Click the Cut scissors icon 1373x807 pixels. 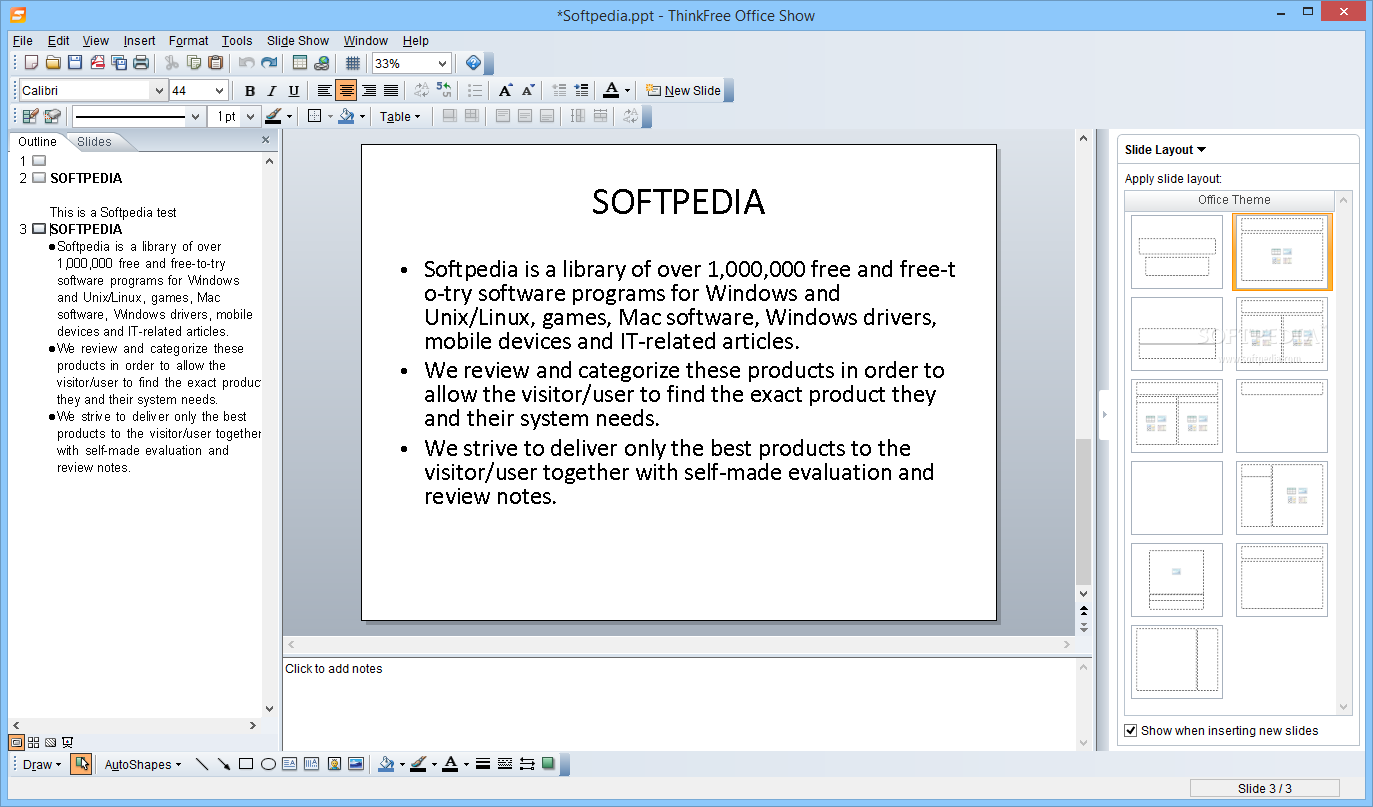[x=172, y=63]
